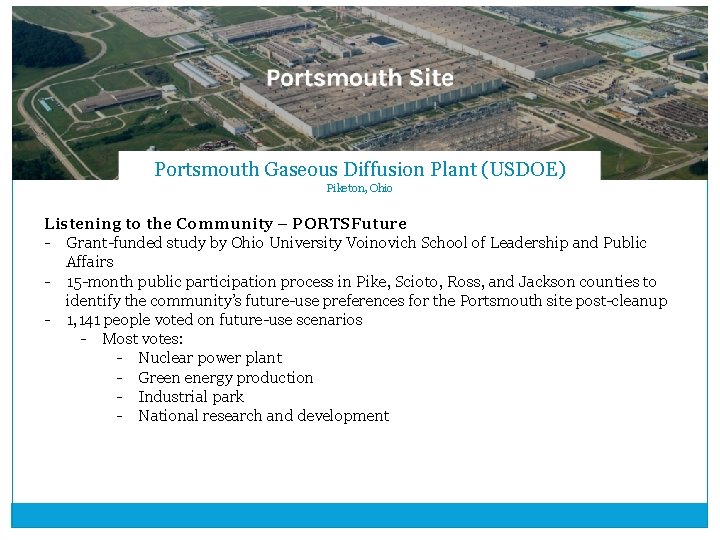Select the 'Industrial park' item
Image resolution: width=720 pixels, height=540 pixels.
191,397
